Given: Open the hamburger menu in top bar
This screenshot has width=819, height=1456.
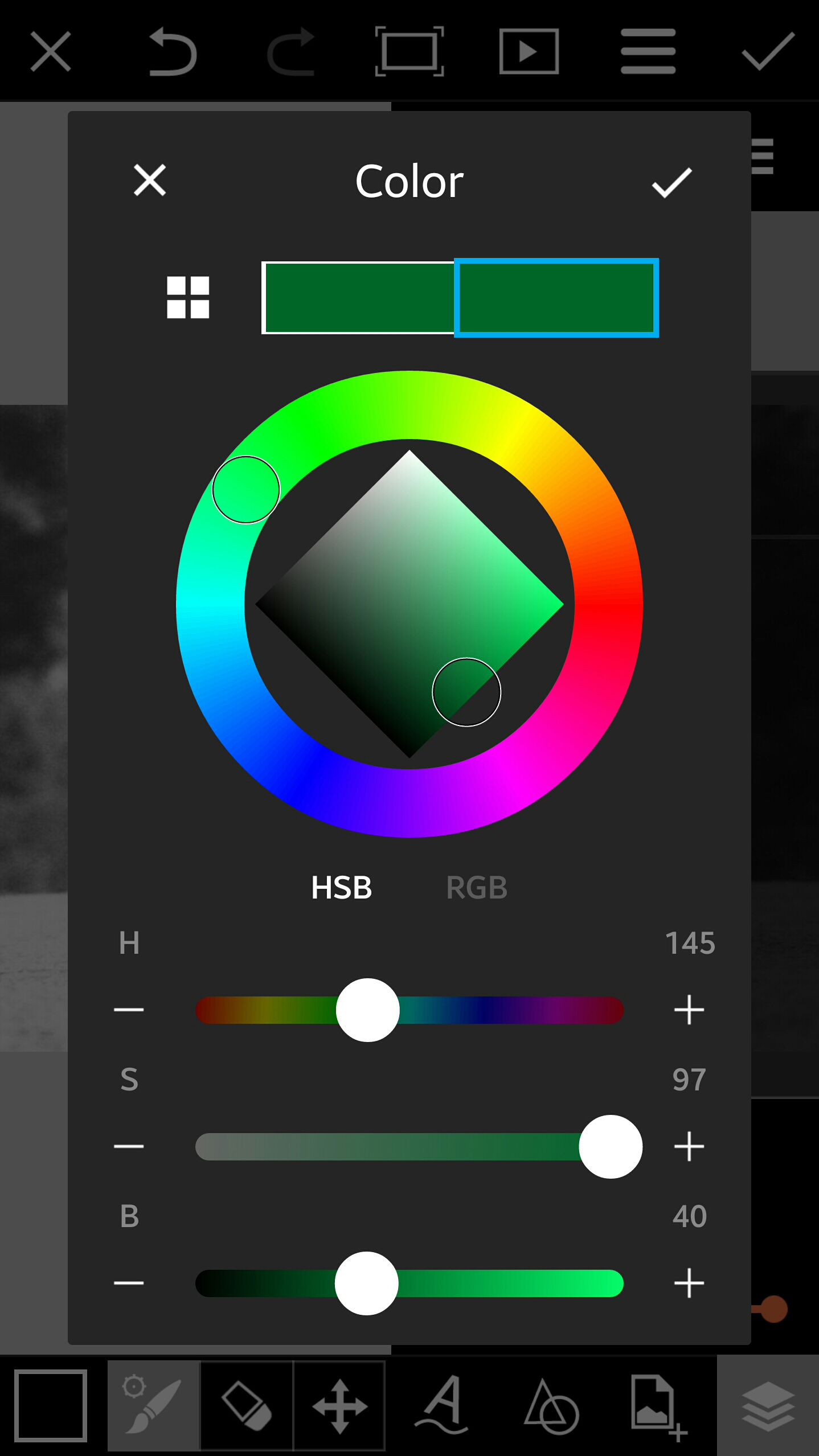Looking at the screenshot, I should 648,51.
